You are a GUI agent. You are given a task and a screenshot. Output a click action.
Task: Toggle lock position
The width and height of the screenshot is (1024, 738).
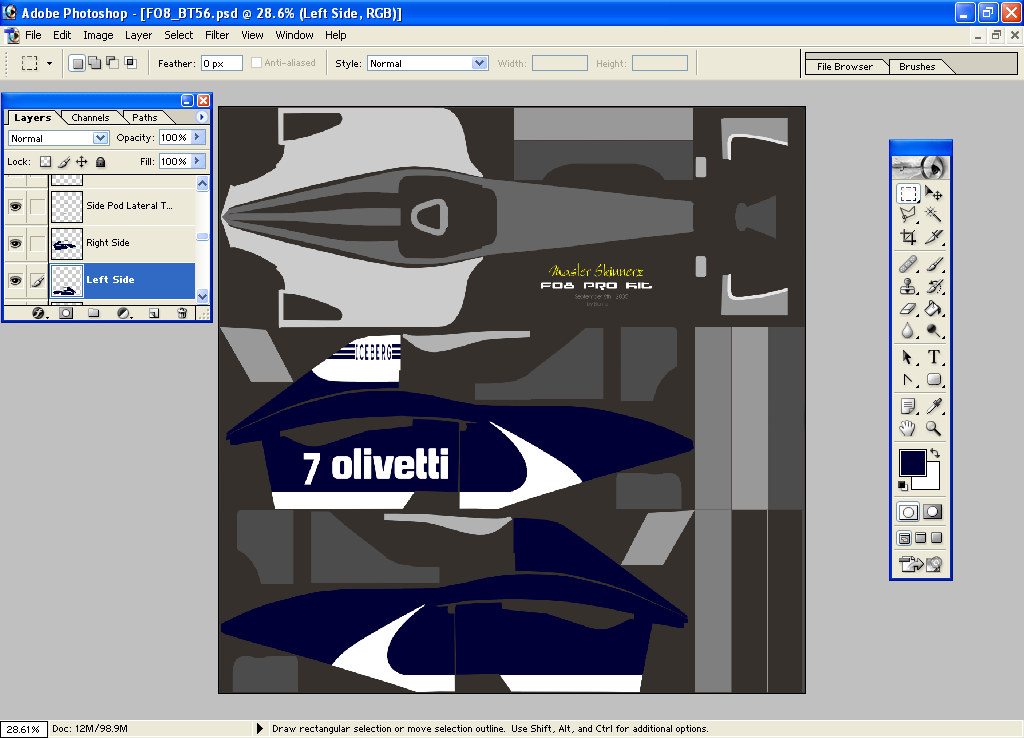click(82, 161)
